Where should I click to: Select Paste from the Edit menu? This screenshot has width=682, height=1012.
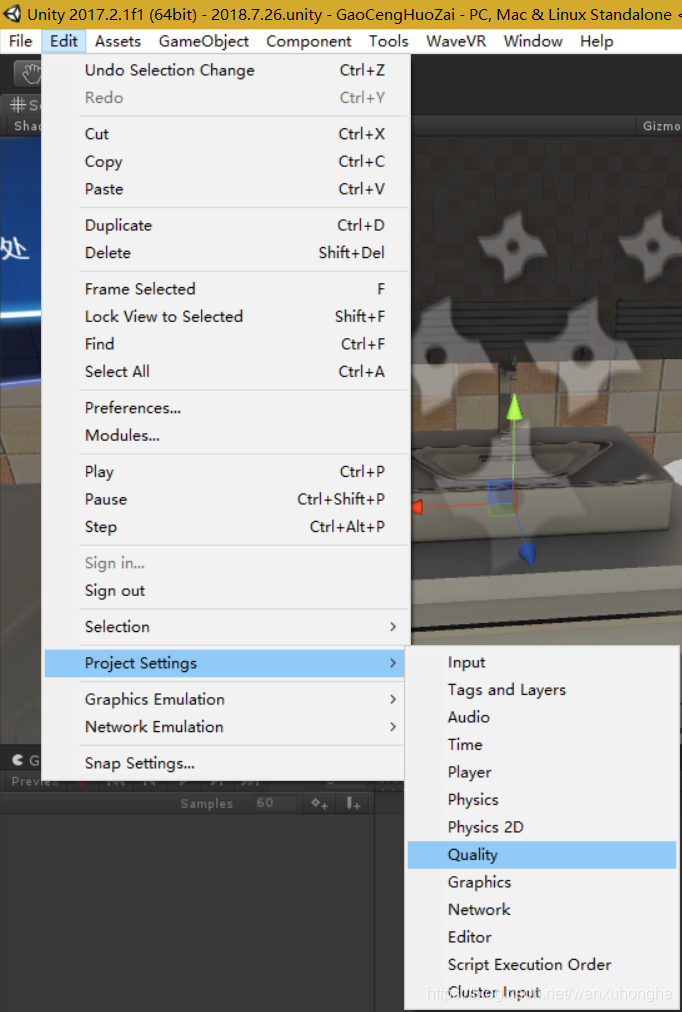[225, 189]
